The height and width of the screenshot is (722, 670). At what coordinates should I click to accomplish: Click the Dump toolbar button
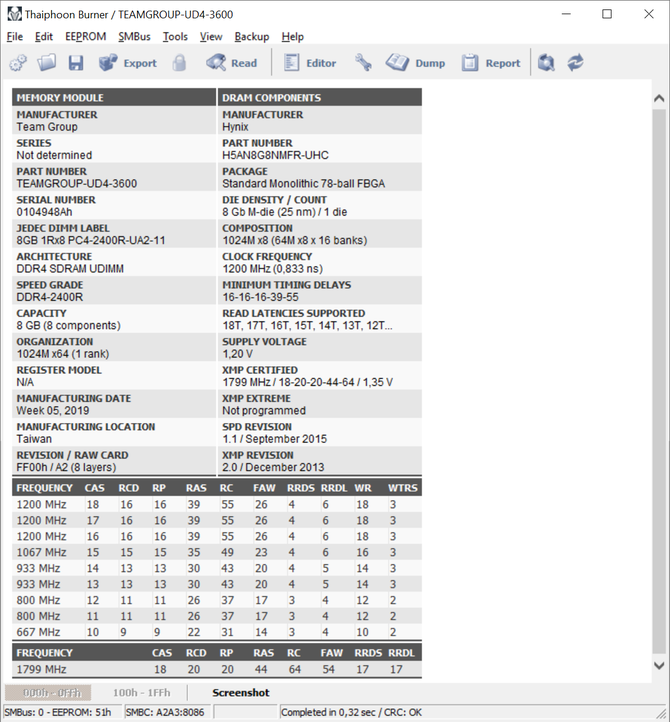pyautogui.click(x=415, y=63)
